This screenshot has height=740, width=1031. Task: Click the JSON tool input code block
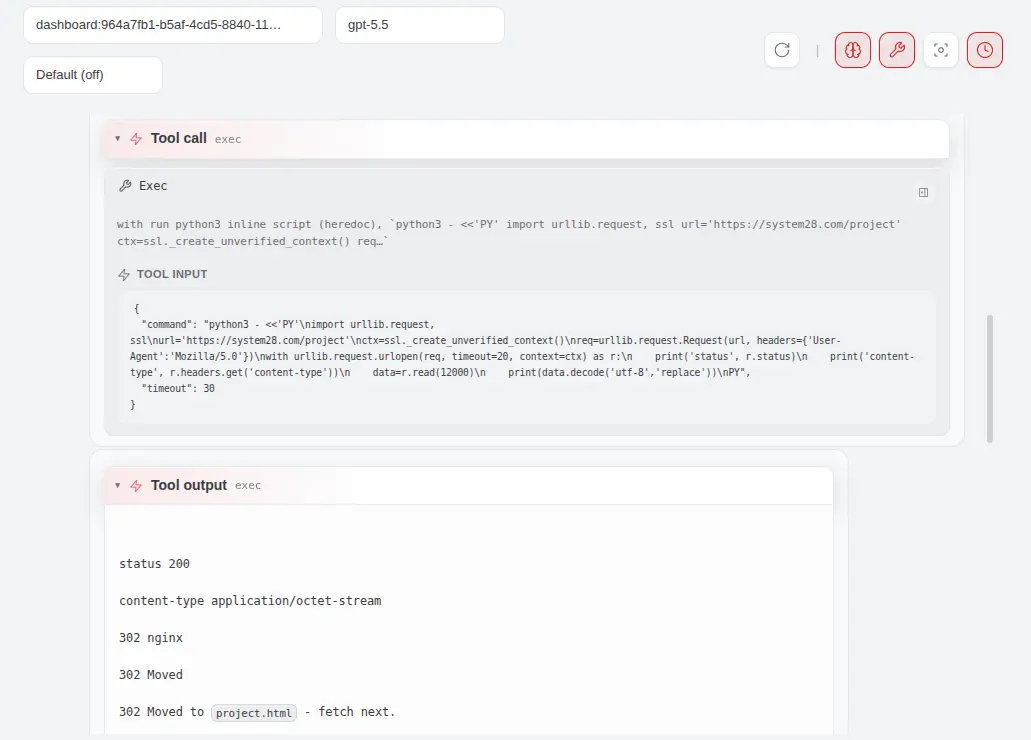527,357
